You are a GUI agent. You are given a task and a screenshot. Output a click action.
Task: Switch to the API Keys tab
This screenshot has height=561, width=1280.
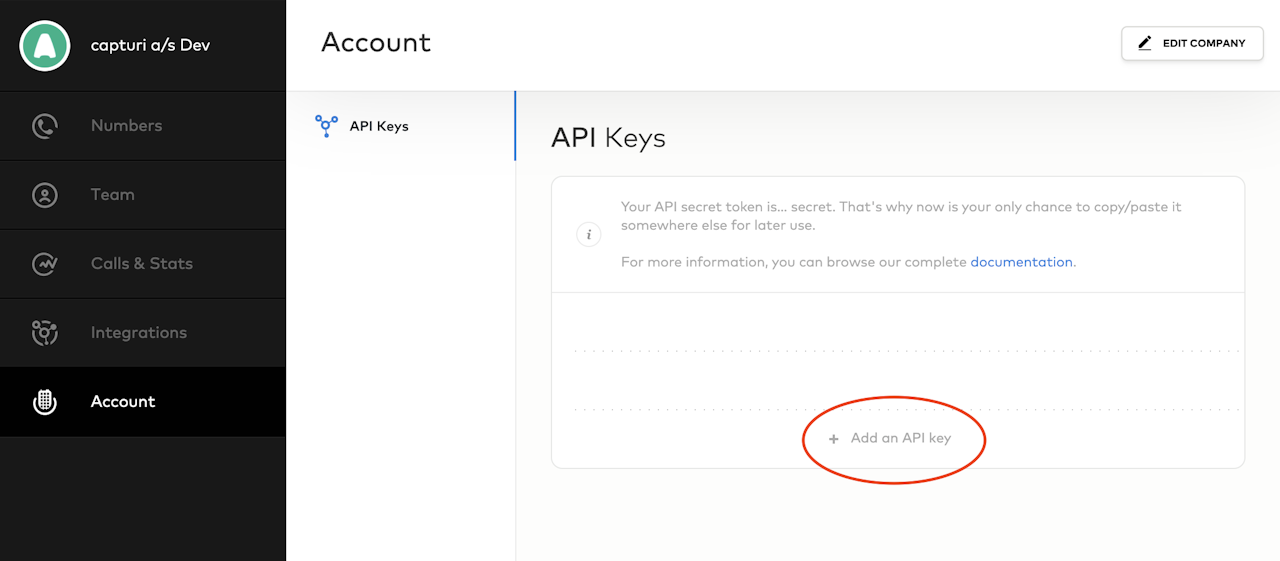pos(379,127)
